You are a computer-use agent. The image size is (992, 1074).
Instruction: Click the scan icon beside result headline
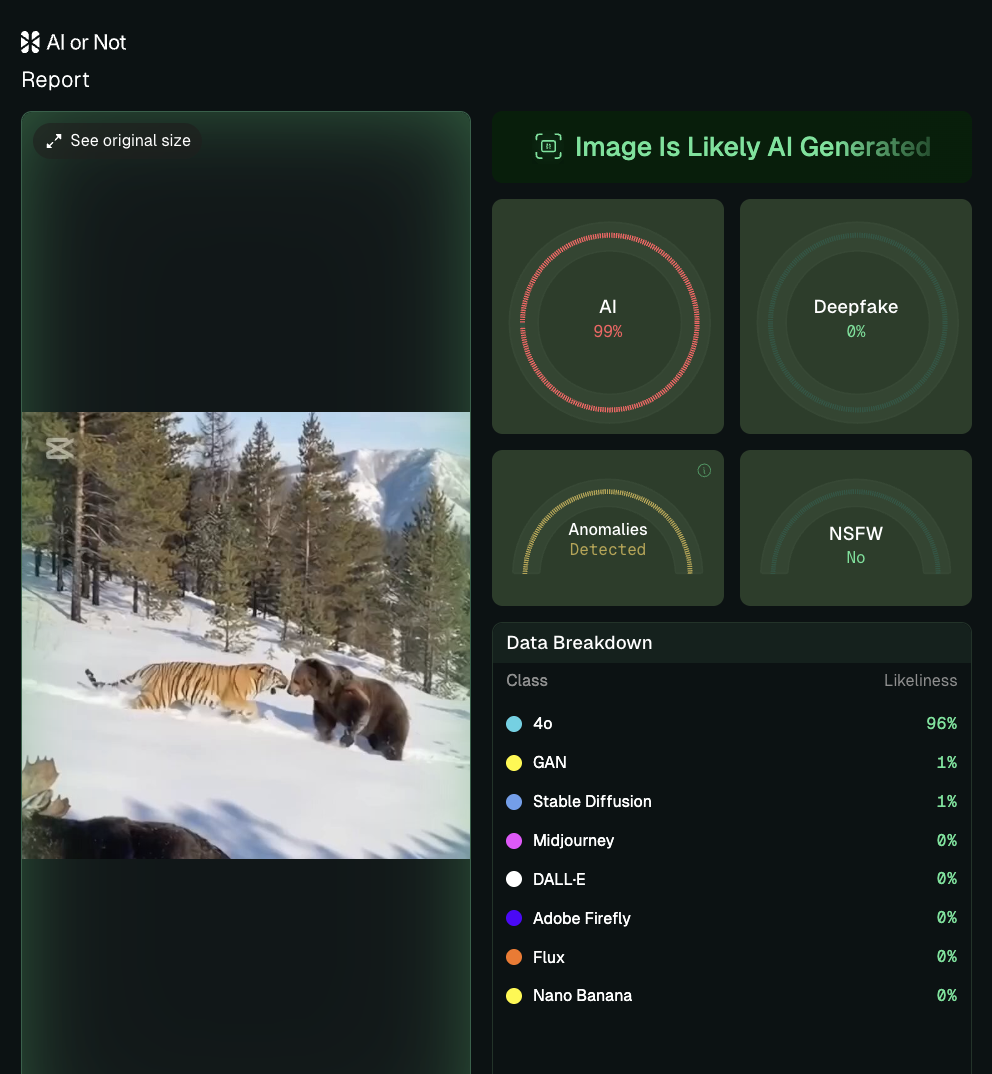click(x=548, y=147)
